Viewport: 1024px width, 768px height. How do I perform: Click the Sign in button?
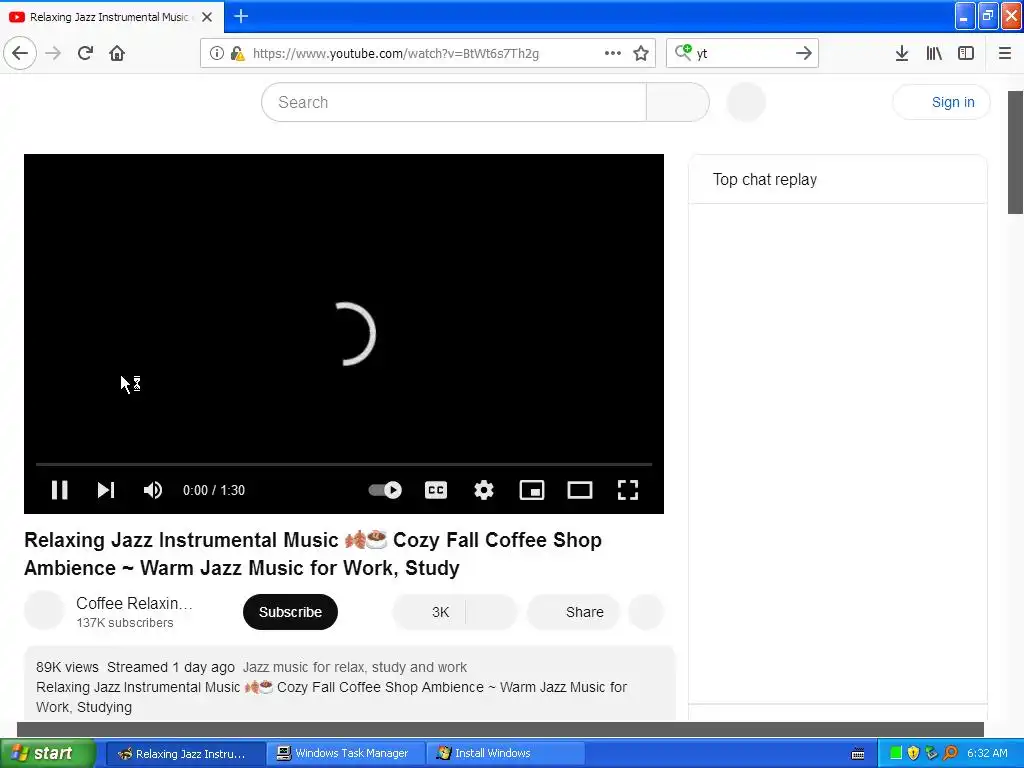(941, 102)
